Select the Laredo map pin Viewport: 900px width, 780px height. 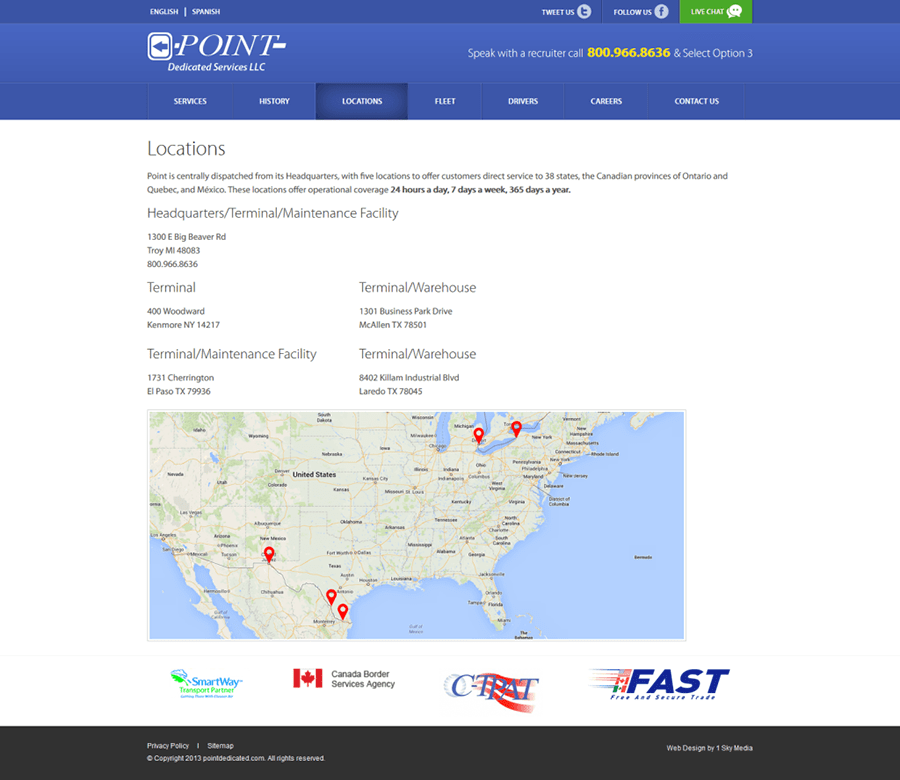tap(331, 597)
